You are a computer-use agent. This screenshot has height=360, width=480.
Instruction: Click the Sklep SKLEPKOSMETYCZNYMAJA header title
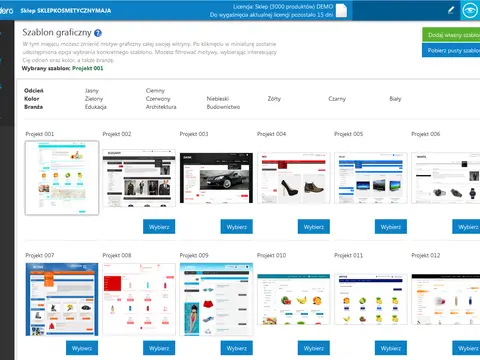(66, 11)
